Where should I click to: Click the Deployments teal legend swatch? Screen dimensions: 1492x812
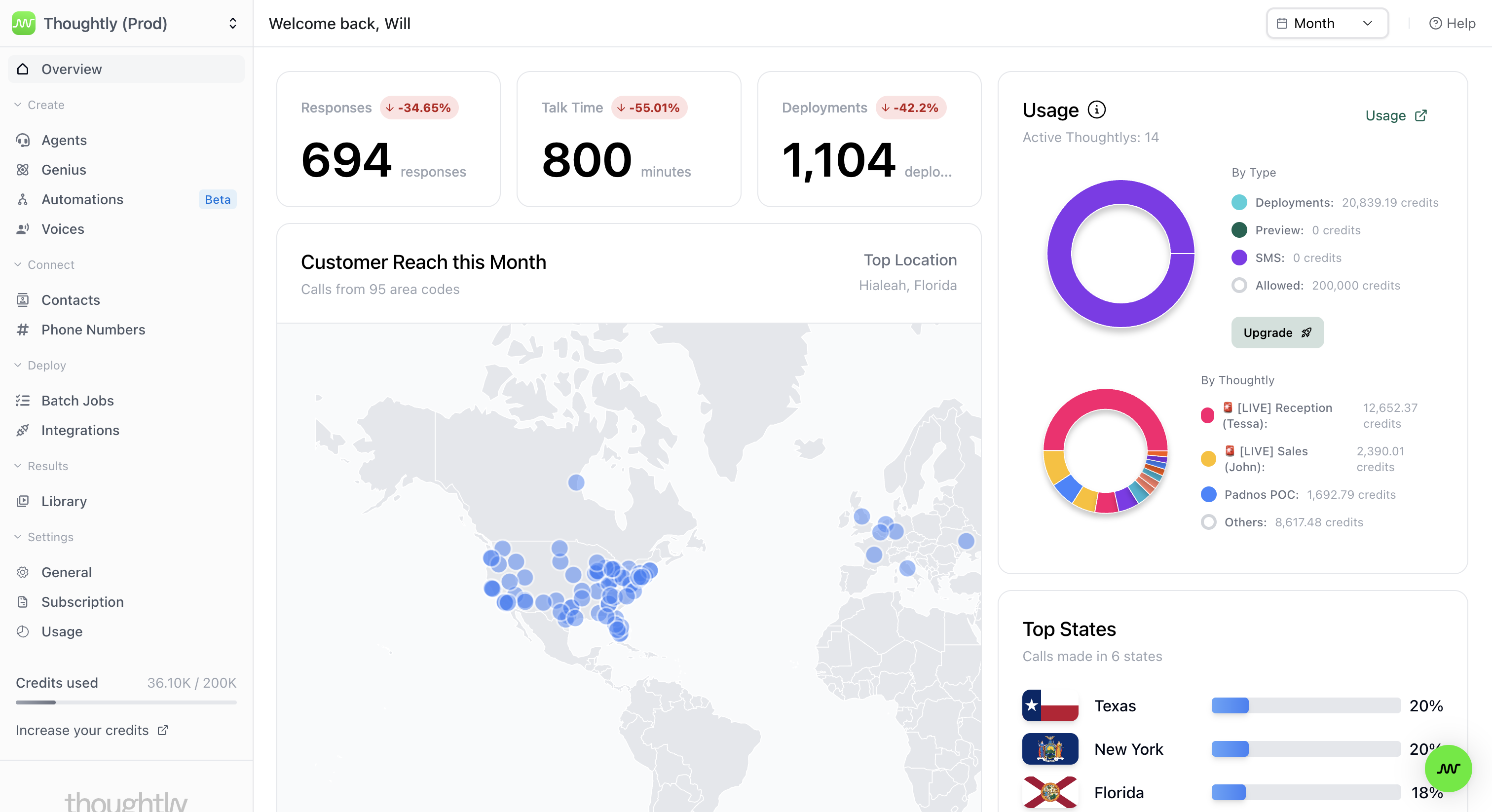1239,203
